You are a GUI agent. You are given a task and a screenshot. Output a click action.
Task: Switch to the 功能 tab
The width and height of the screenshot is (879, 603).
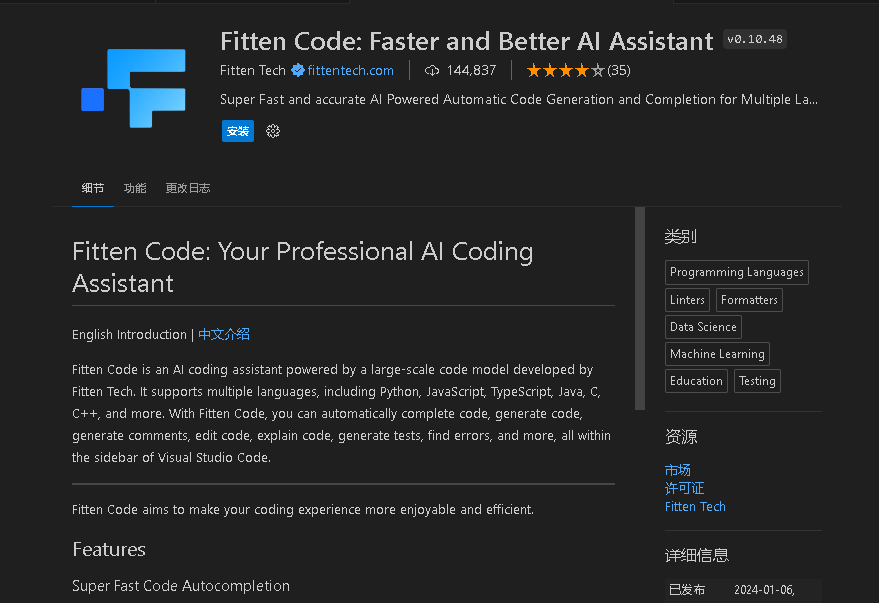pos(135,188)
